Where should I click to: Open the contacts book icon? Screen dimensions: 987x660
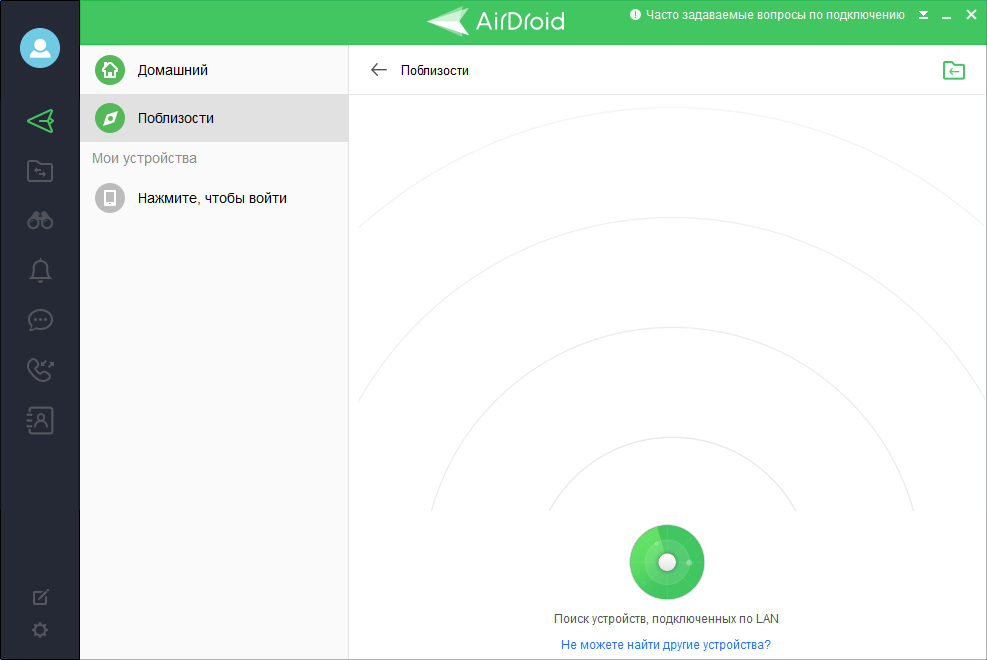[40, 420]
